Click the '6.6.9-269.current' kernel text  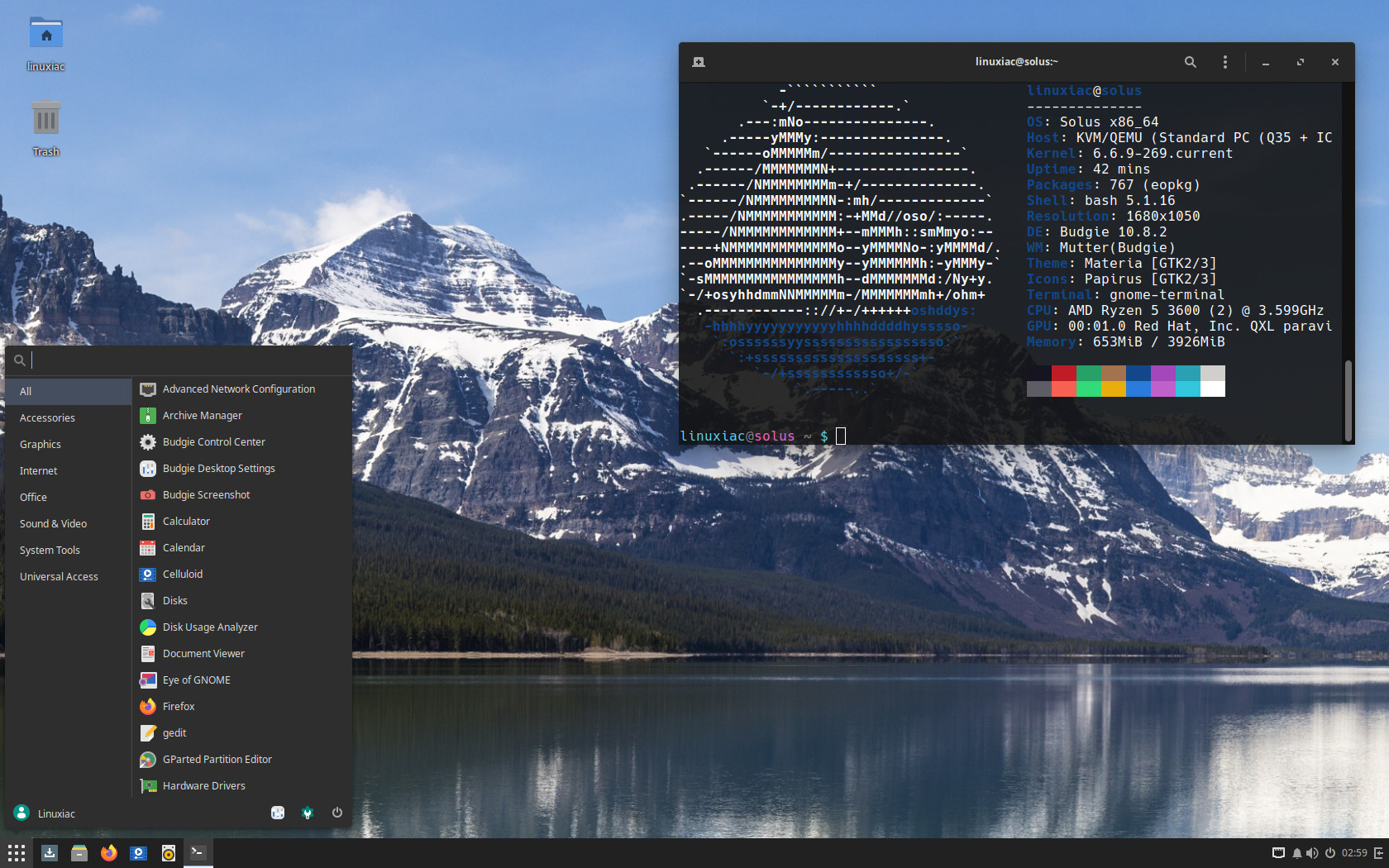[1162, 154]
